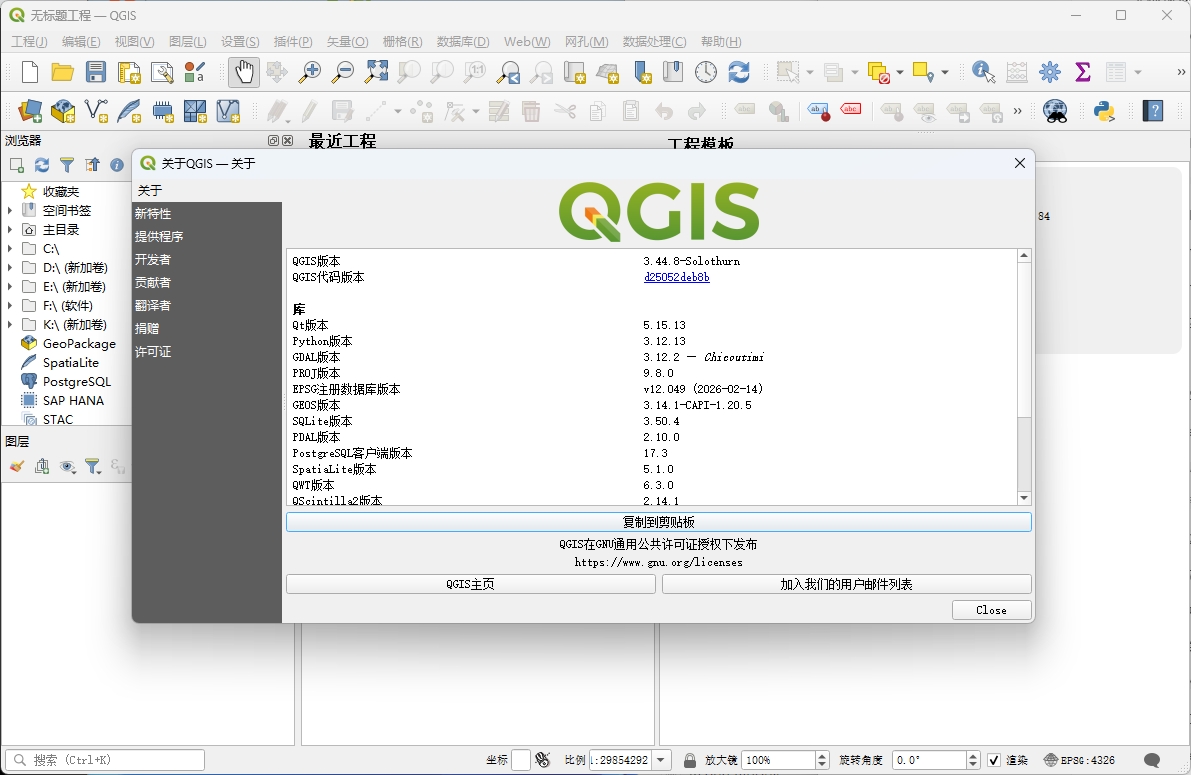Viewport: 1191px width, 775px height.
Task: Open the Processing Toolbox gear icon
Action: tap(1050, 72)
